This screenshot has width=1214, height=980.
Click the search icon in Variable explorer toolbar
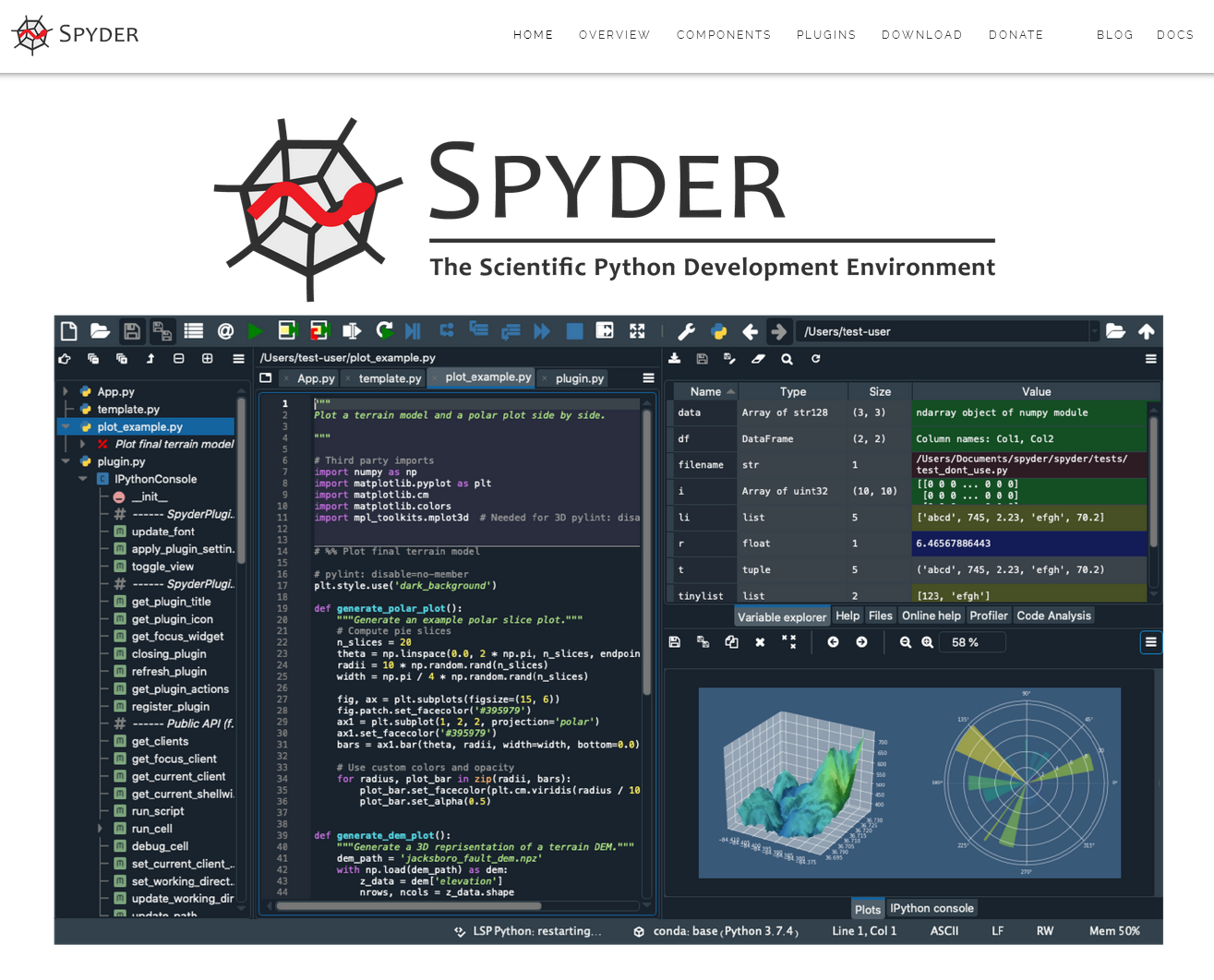pyautogui.click(x=787, y=359)
